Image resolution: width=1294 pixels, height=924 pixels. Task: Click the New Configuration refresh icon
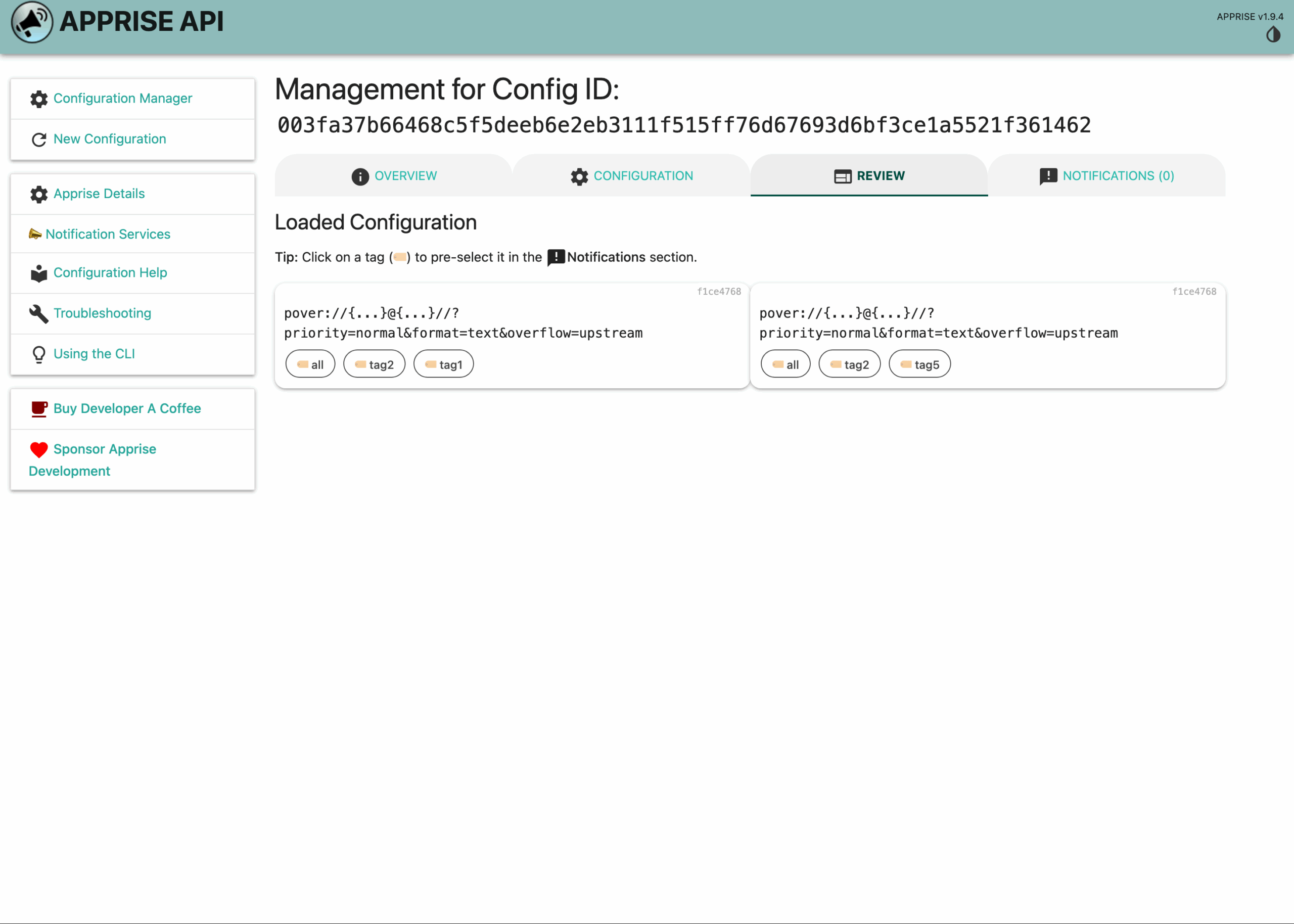click(39, 140)
